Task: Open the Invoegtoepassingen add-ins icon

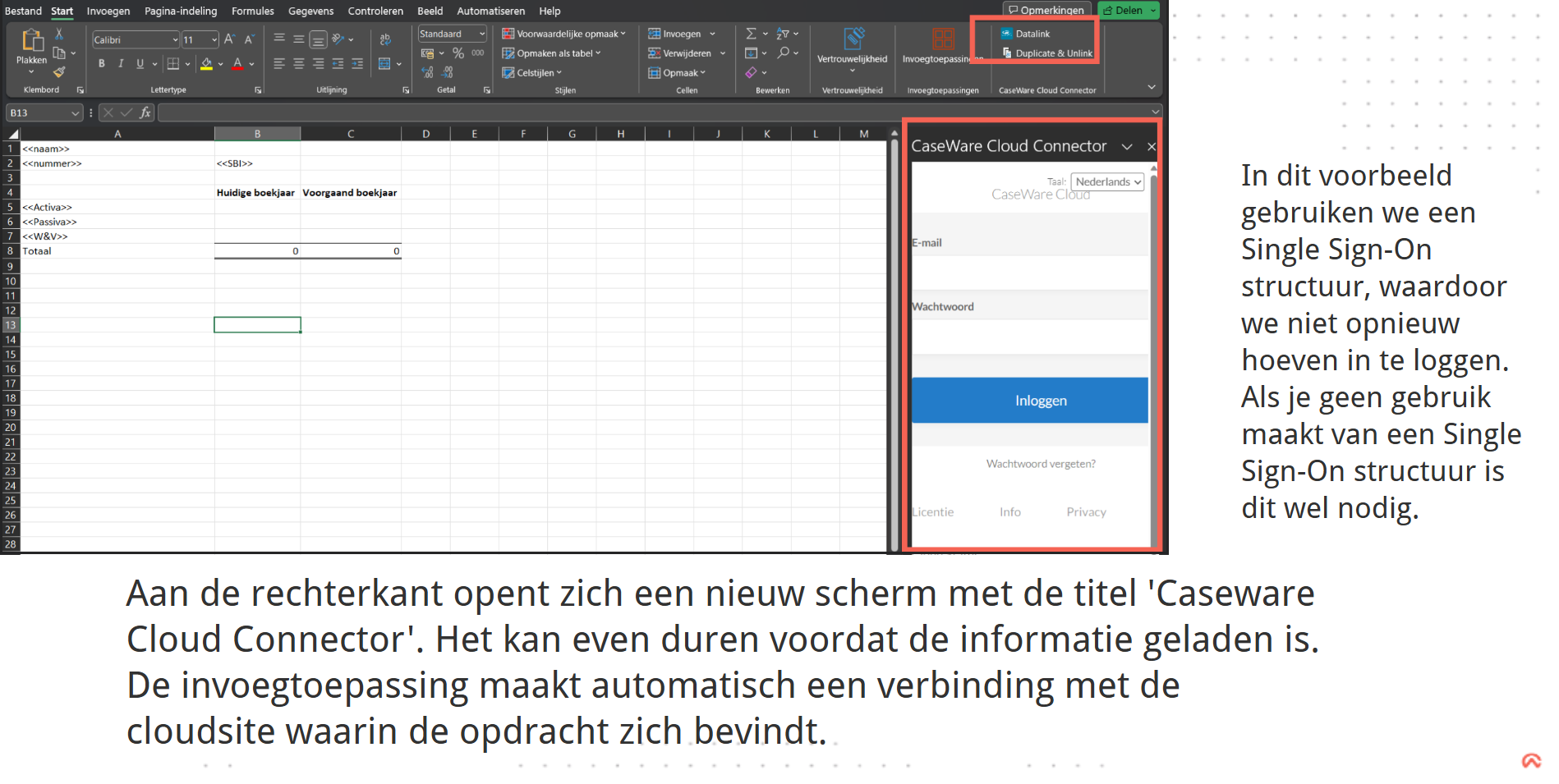Action: pos(943,39)
